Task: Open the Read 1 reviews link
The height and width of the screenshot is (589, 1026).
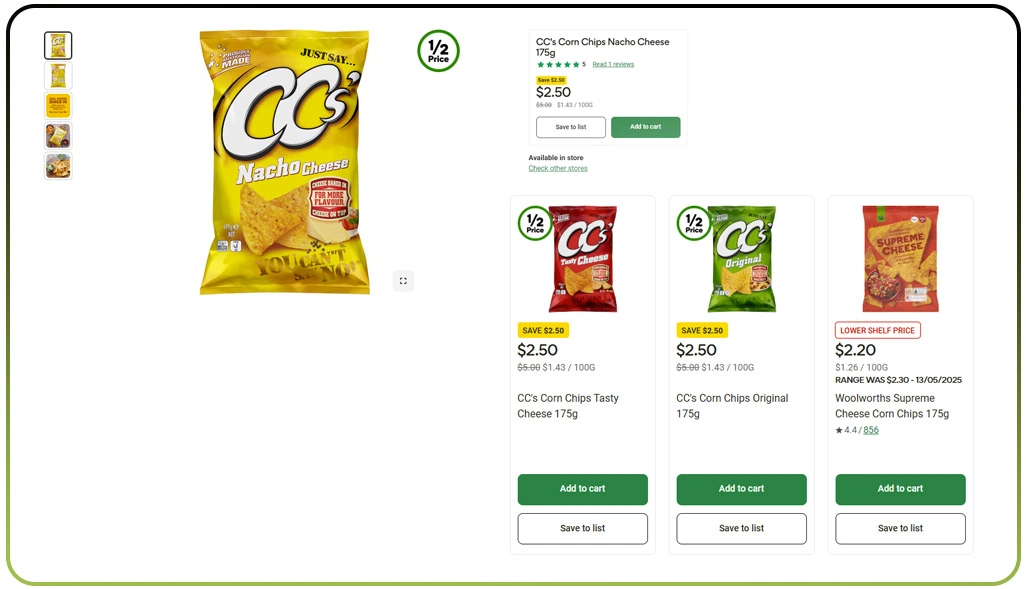Action: click(611, 63)
